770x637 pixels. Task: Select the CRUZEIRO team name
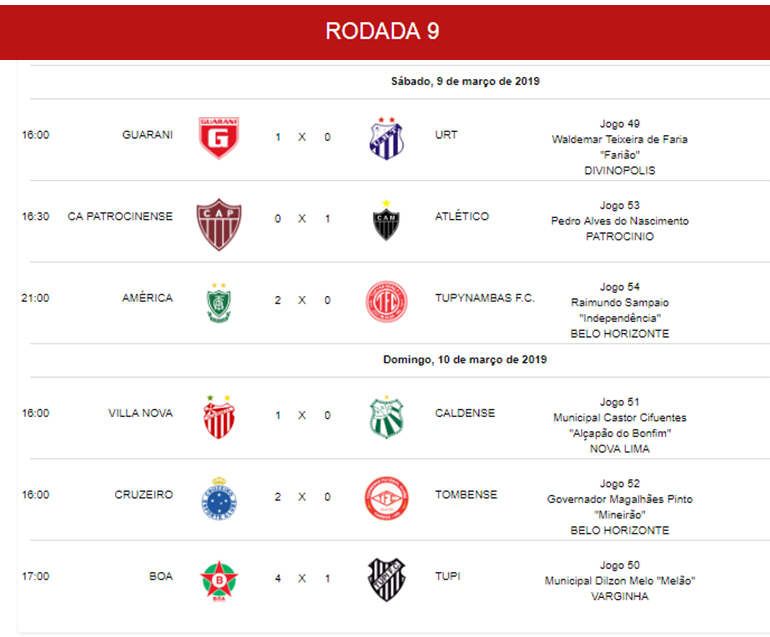pos(144,495)
